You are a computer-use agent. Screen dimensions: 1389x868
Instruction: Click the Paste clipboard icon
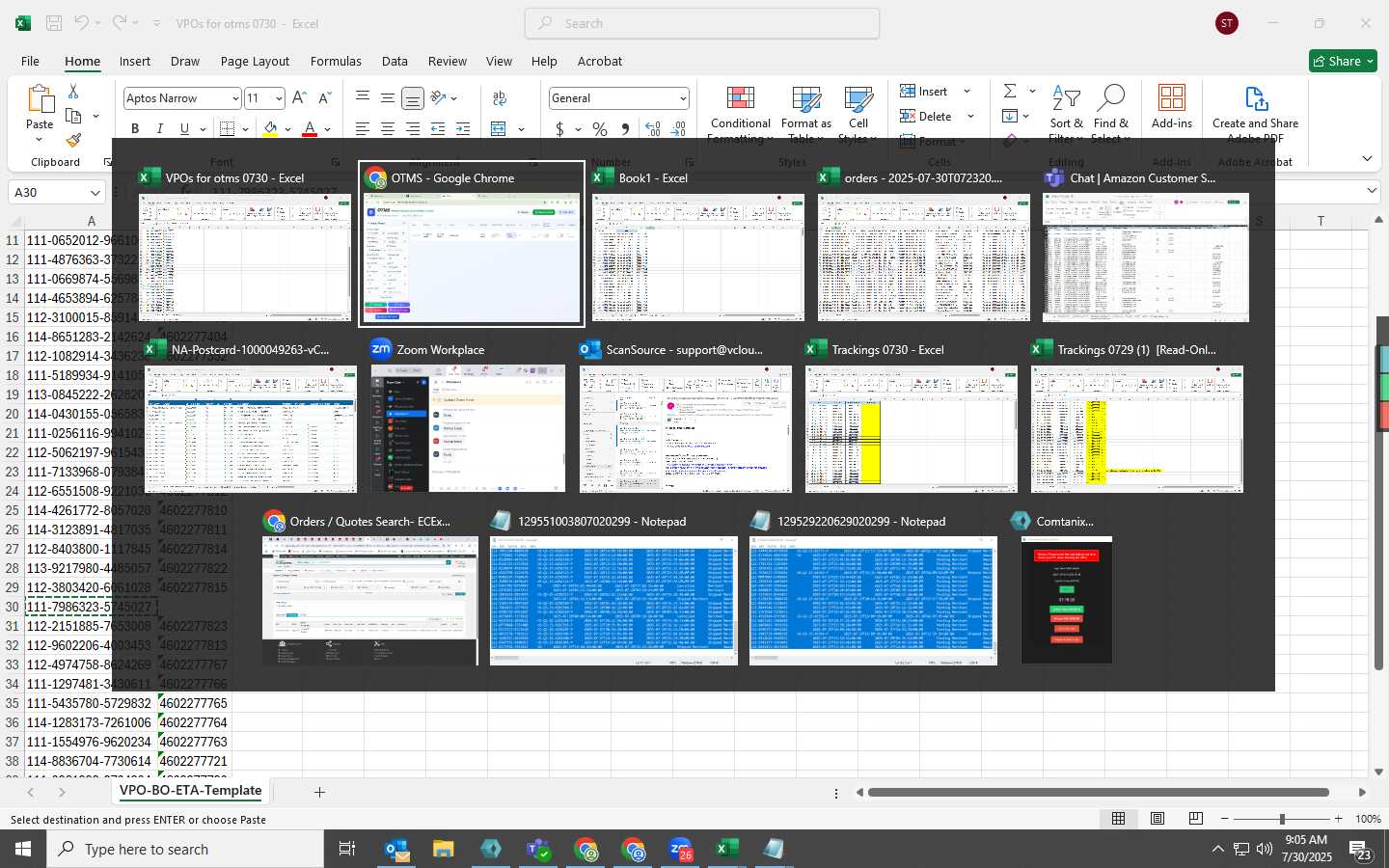pos(40,99)
